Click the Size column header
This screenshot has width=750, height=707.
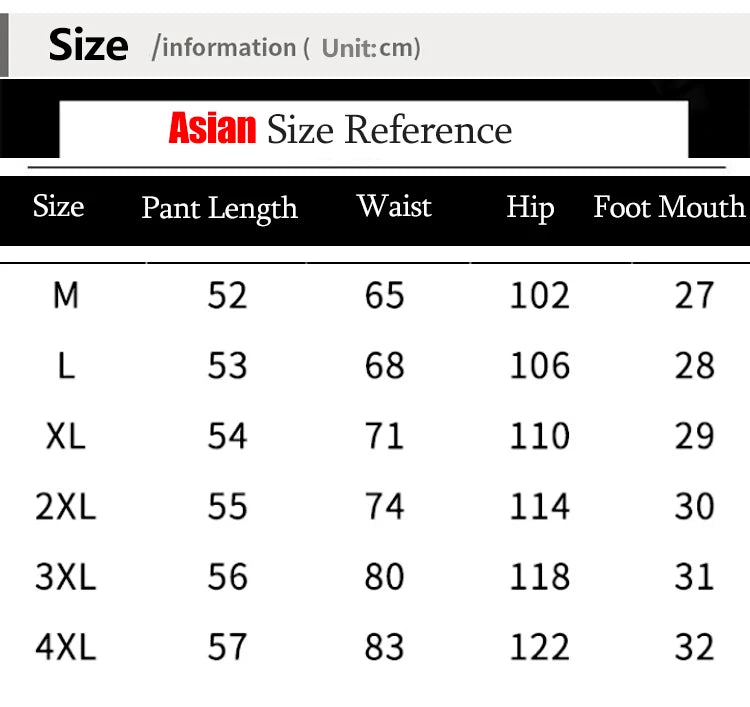[x=58, y=207]
